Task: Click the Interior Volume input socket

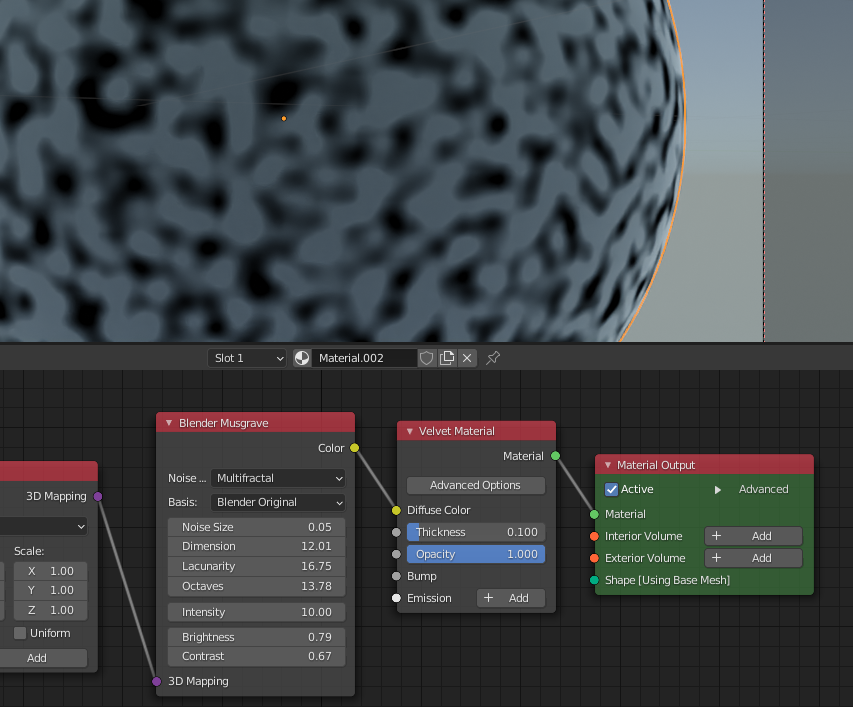Action: click(594, 536)
